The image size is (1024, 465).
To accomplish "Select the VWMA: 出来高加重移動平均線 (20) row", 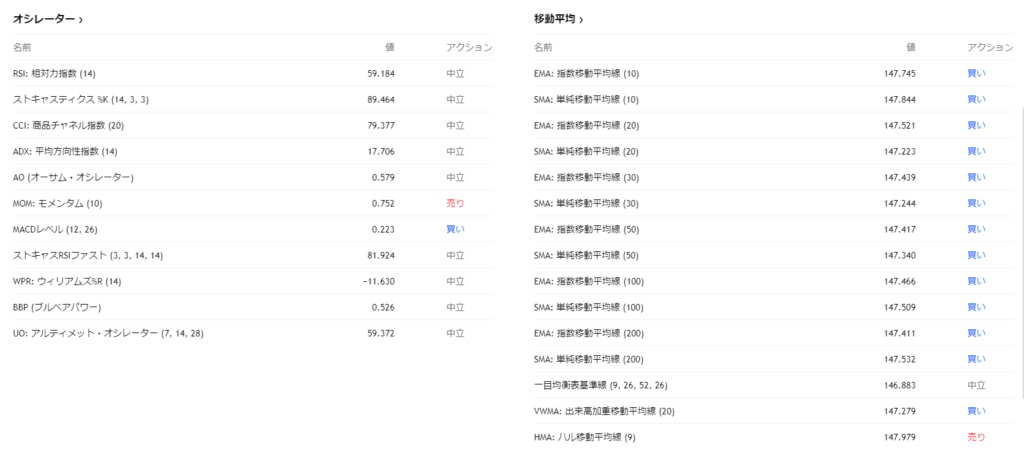I will point(605,411).
